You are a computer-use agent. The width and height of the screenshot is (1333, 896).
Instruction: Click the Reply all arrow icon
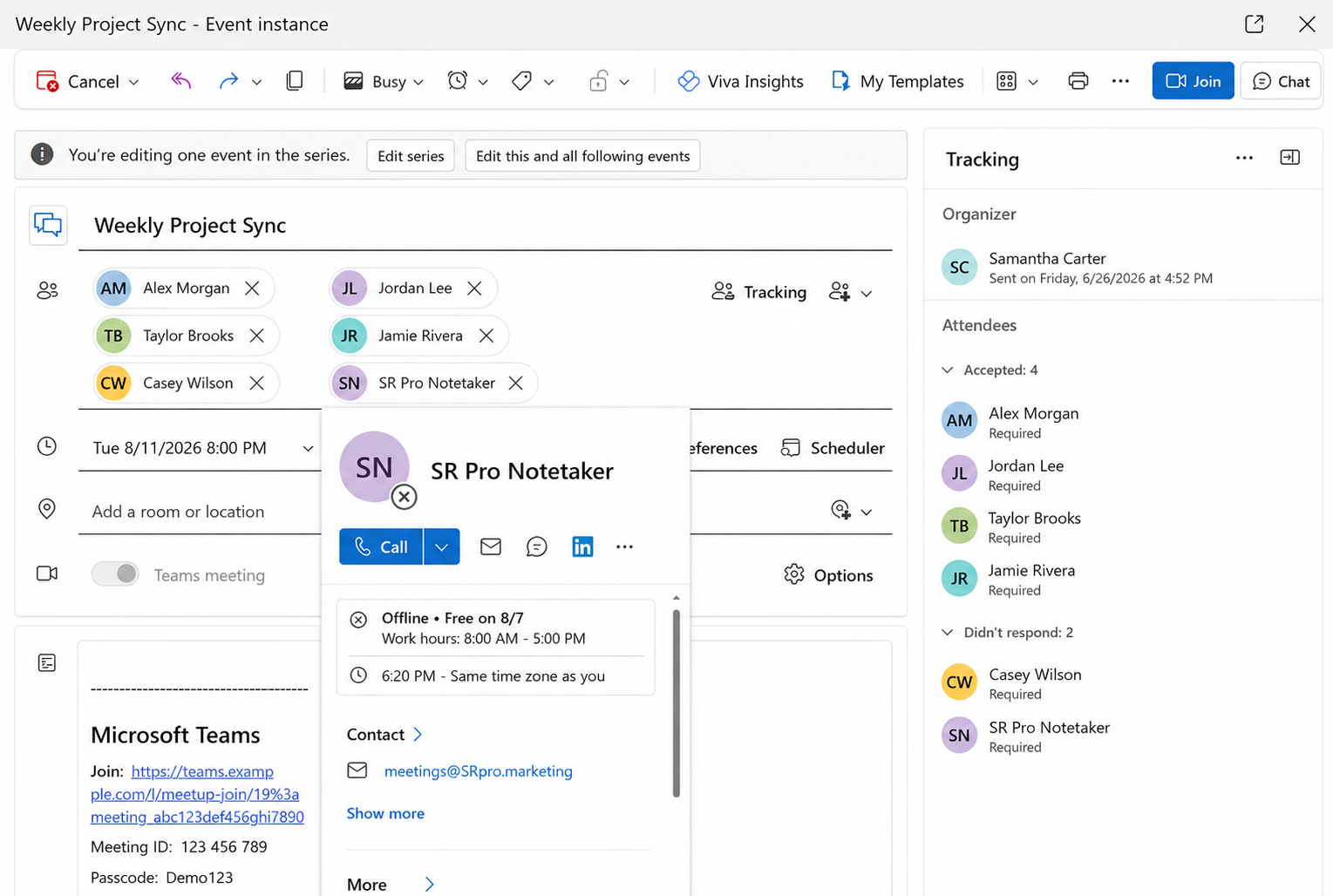click(x=180, y=81)
